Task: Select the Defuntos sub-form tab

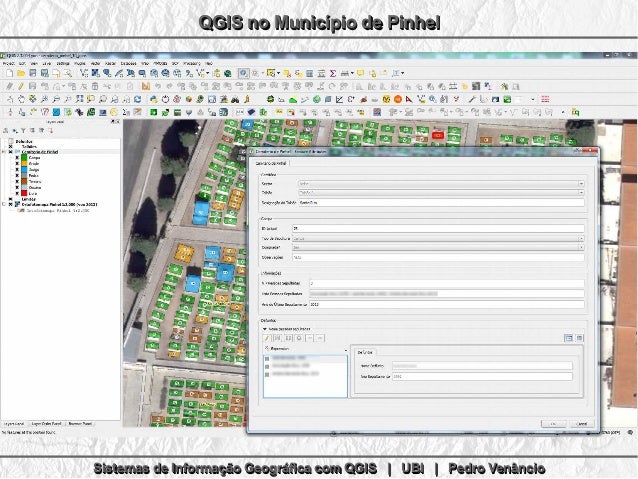Action: pyautogui.click(x=365, y=352)
